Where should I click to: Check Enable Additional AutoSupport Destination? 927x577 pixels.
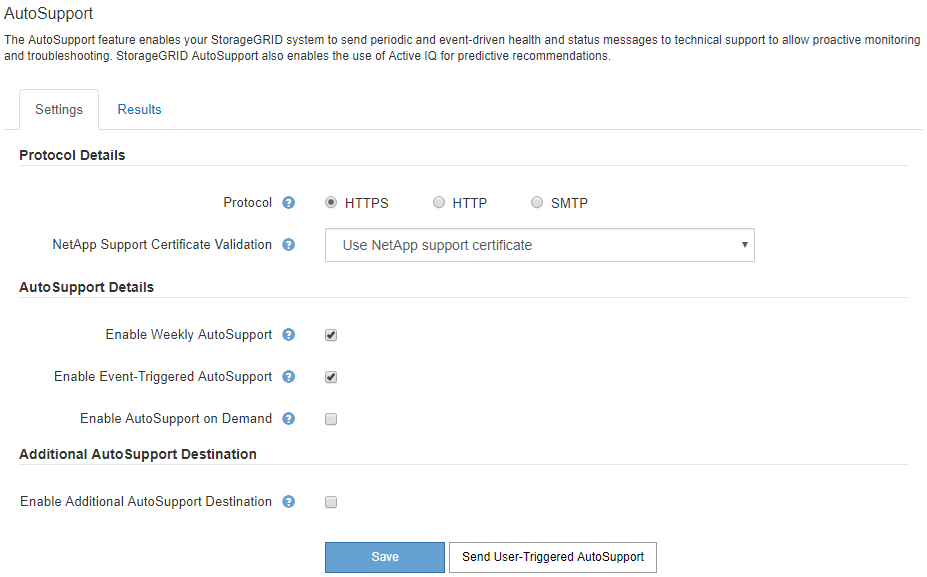click(x=331, y=503)
